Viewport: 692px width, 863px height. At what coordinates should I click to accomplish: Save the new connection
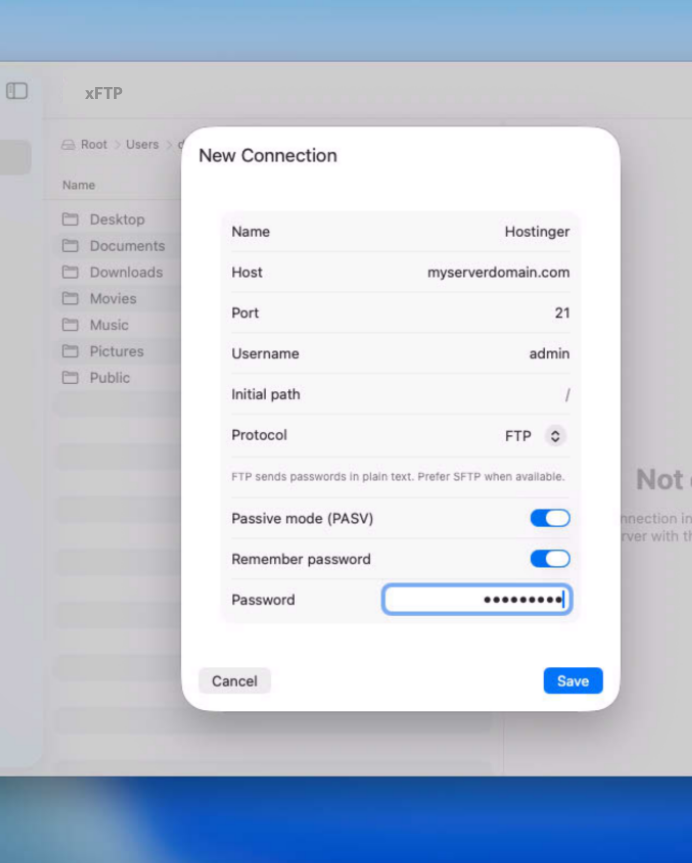point(573,681)
